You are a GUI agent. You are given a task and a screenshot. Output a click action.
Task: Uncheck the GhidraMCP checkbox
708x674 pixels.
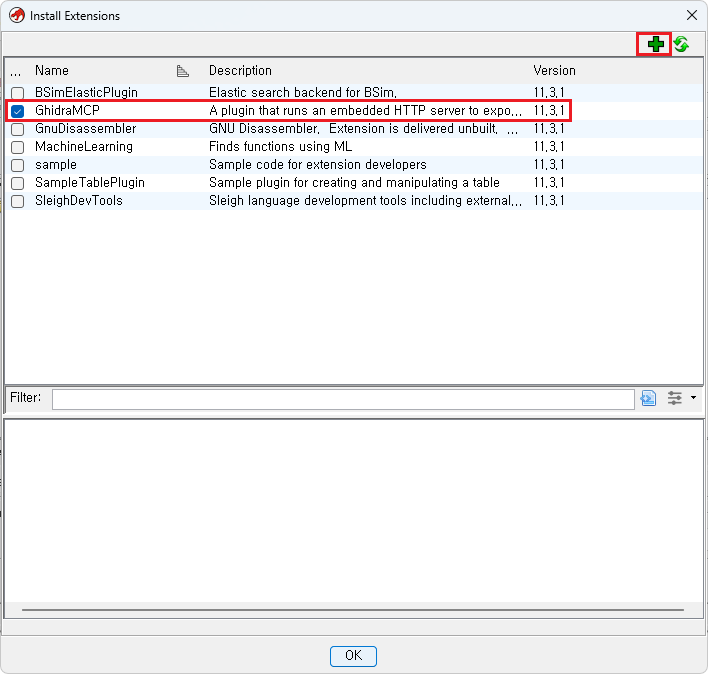tap(18, 111)
